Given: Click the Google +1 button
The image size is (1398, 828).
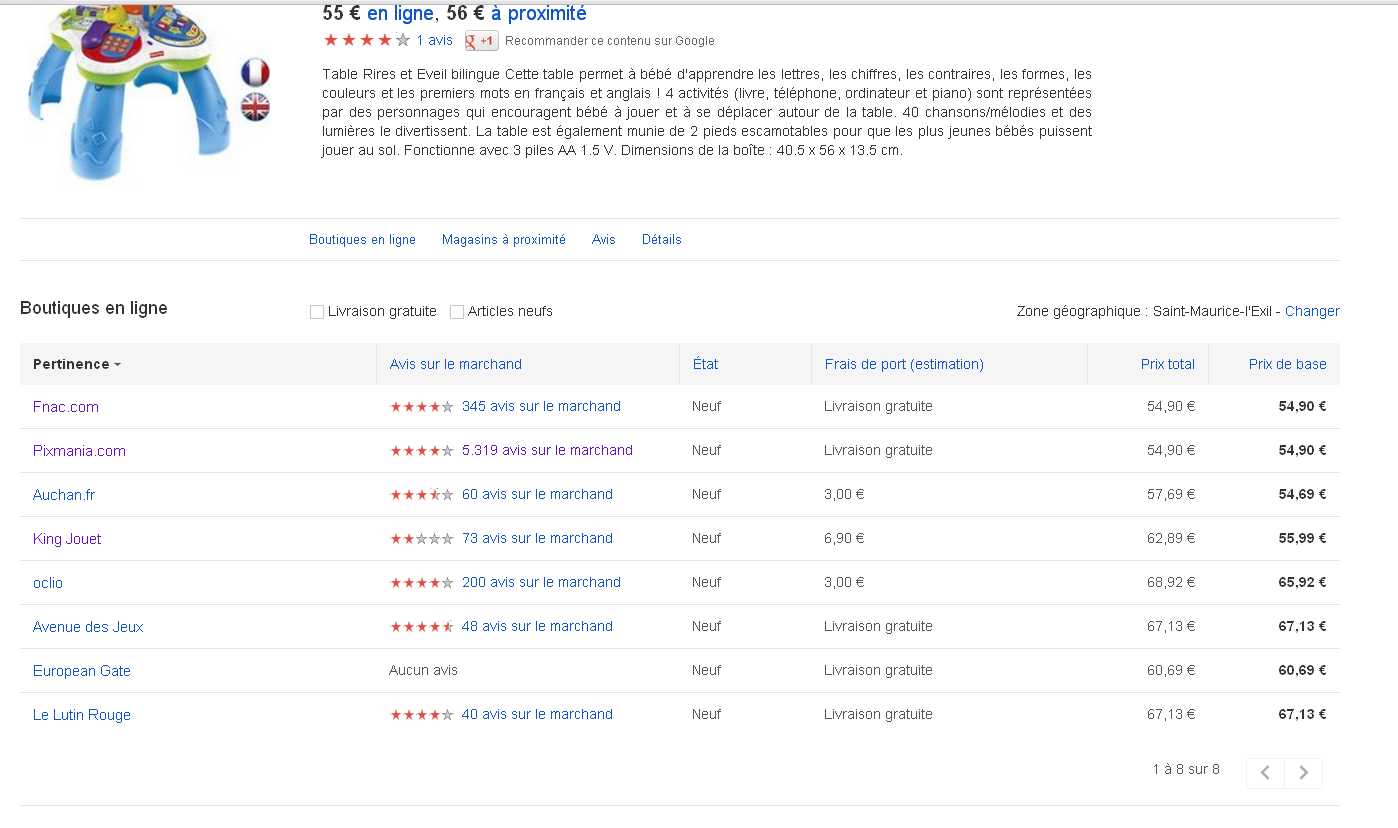Looking at the screenshot, I should (x=481, y=41).
